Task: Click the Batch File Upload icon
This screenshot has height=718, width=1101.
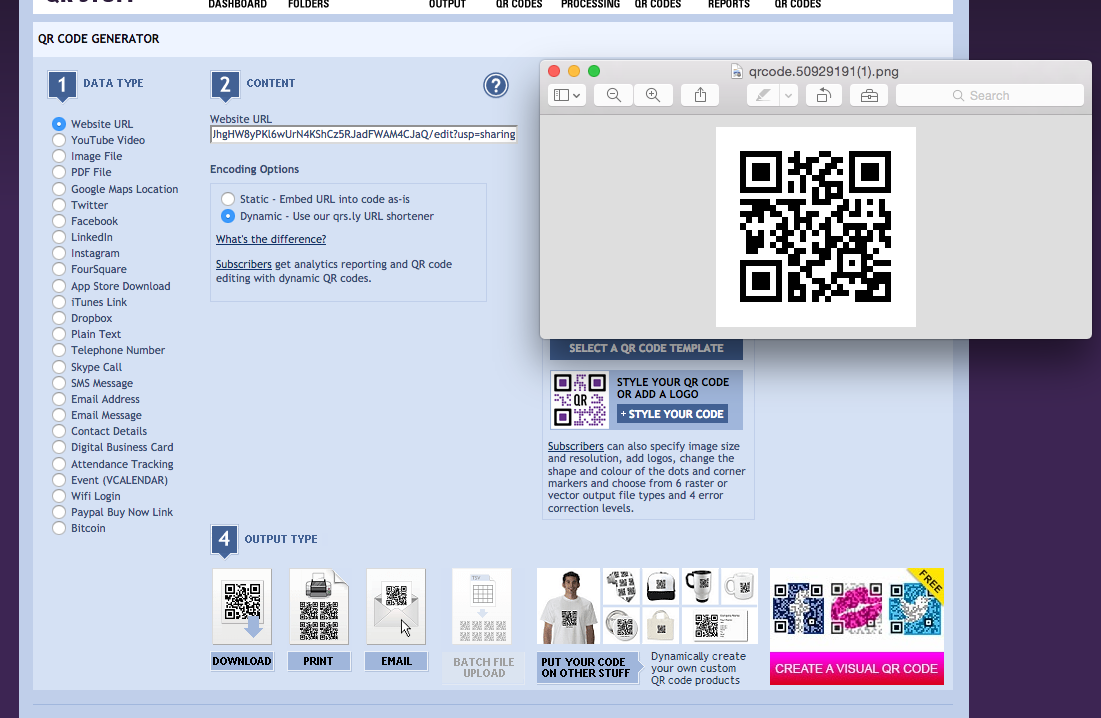Action: pos(483,605)
